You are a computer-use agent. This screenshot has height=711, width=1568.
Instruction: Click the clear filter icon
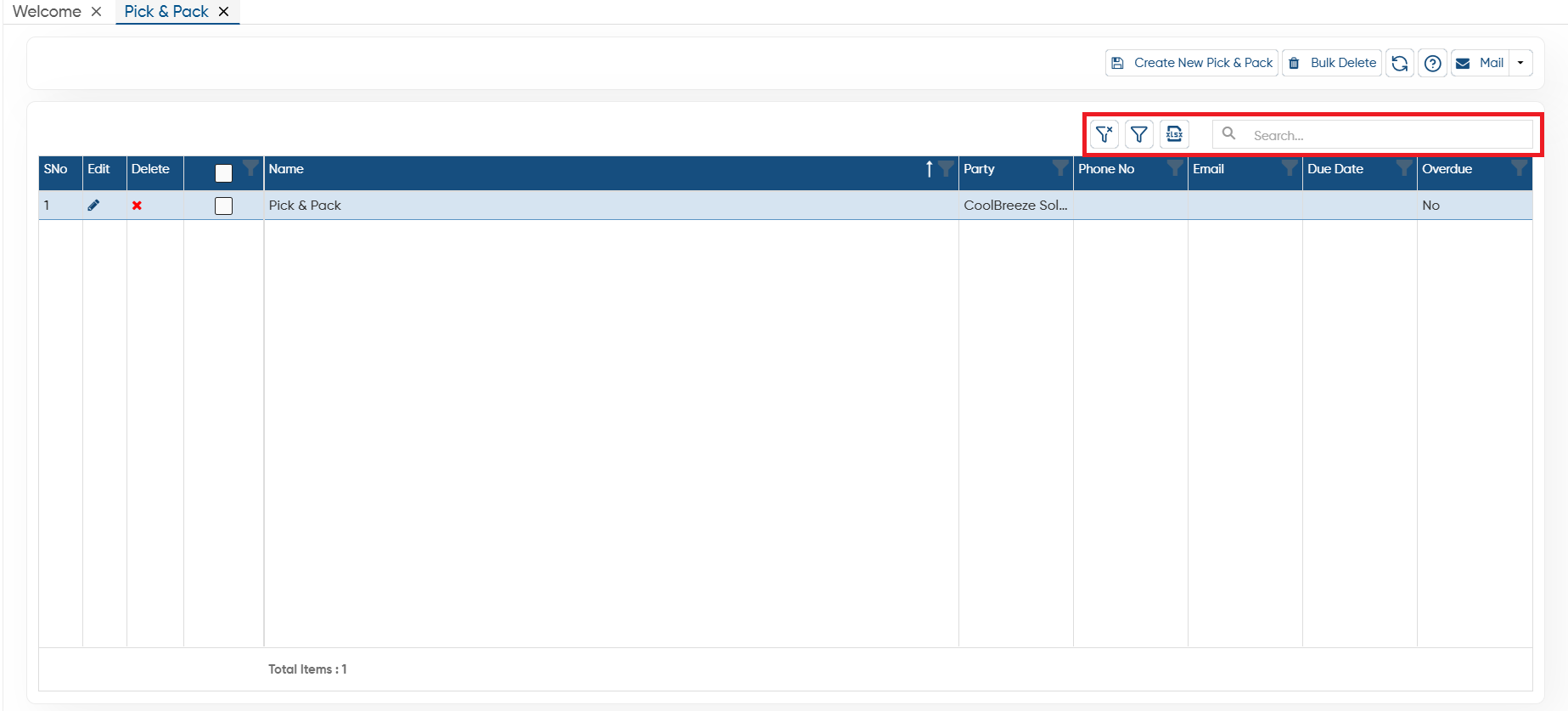coord(1104,134)
